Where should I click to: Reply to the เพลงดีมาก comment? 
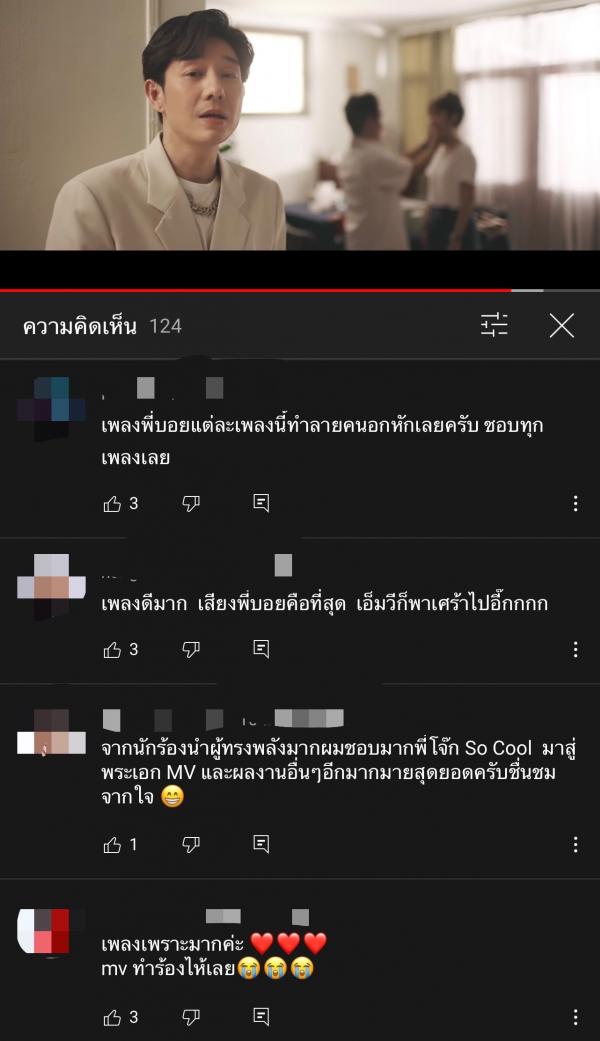click(x=262, y=649)
